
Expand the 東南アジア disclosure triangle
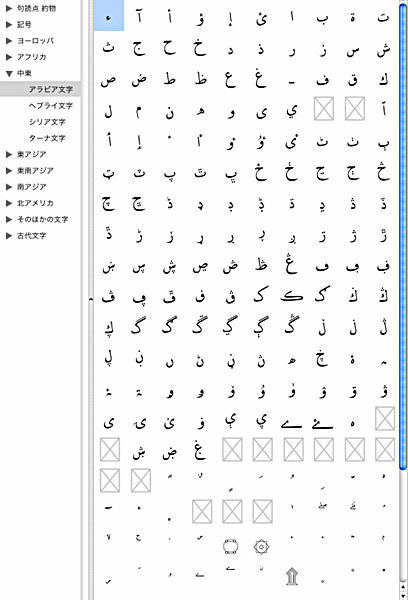[9, 171]
